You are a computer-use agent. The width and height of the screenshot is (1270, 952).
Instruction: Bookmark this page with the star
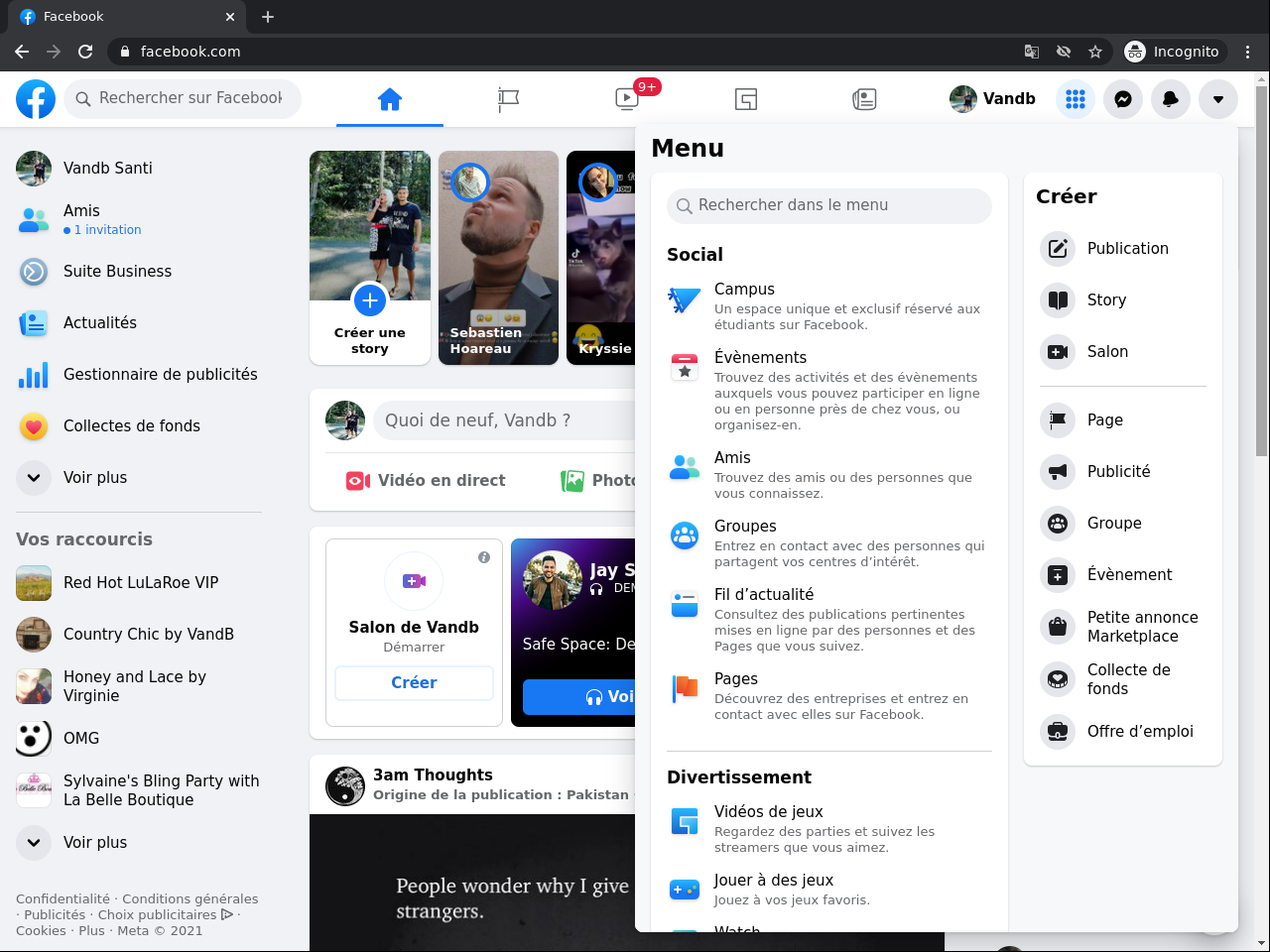click(x=1095, y=52)
